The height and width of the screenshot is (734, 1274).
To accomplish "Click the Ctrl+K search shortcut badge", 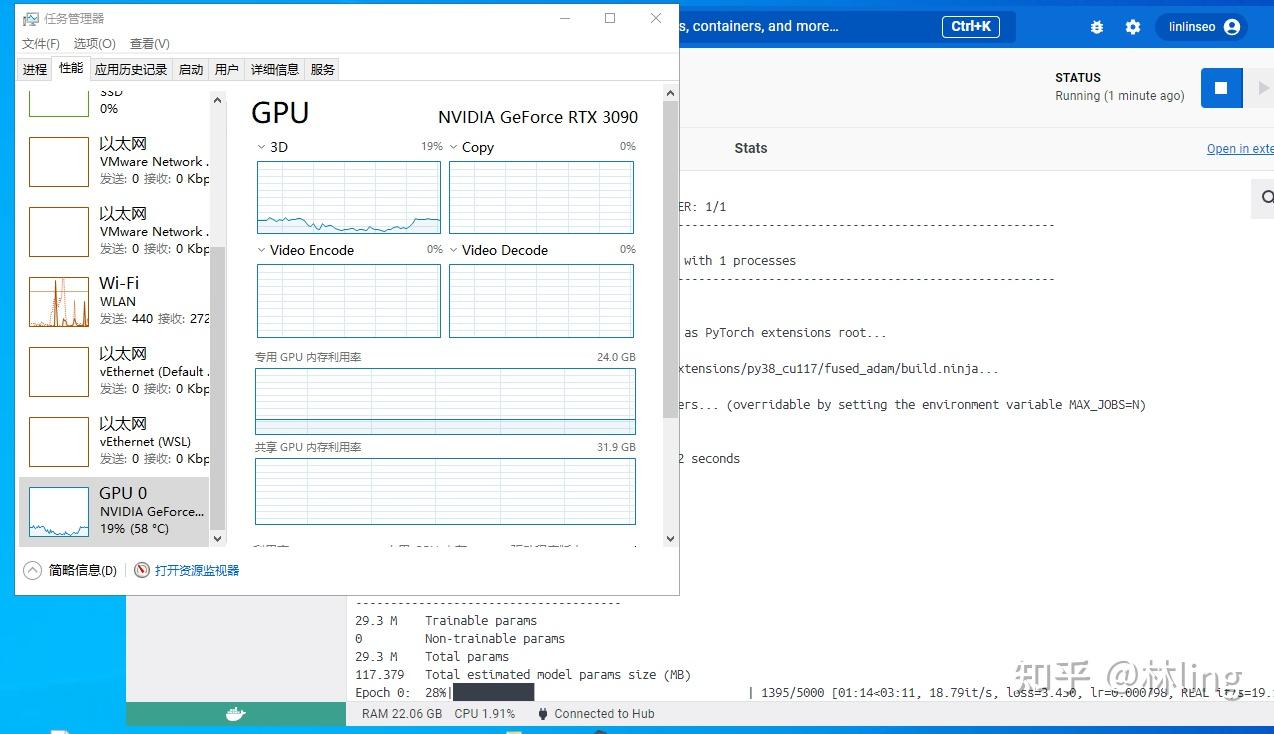I will pos(970,27).
